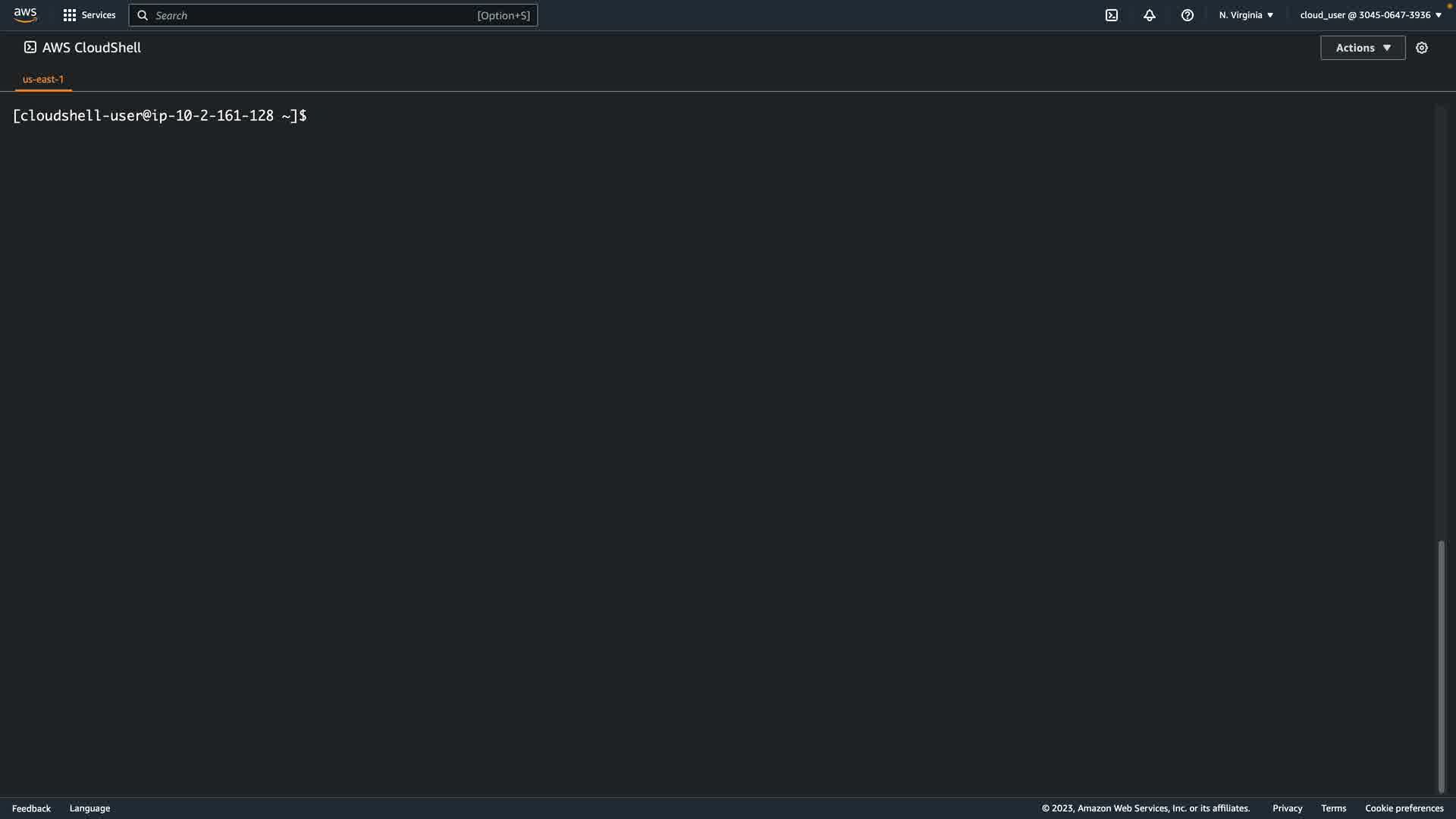The image size is (1456, 819).
Task: Open the Language selector in footer
Action: 89,808
